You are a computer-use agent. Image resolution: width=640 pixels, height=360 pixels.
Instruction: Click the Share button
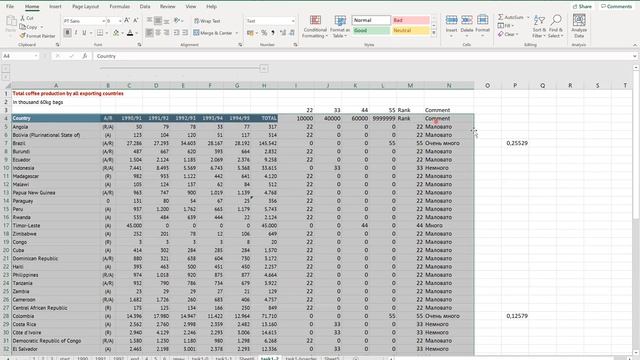582,7
